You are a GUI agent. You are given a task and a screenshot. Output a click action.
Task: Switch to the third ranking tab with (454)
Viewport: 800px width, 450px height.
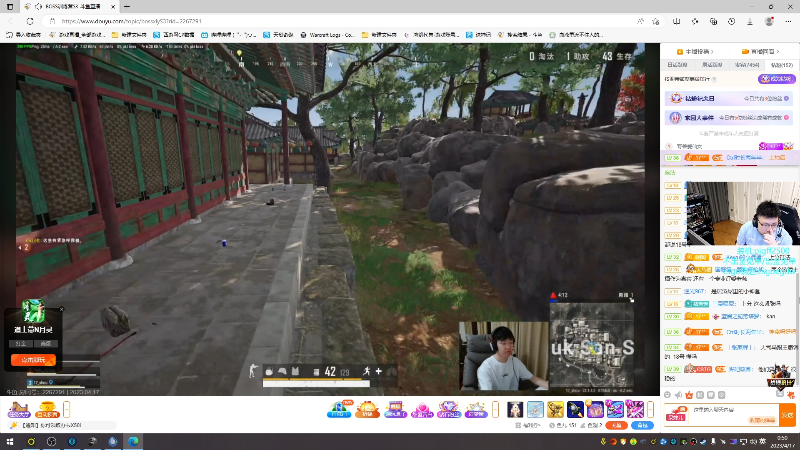(747, 65)
